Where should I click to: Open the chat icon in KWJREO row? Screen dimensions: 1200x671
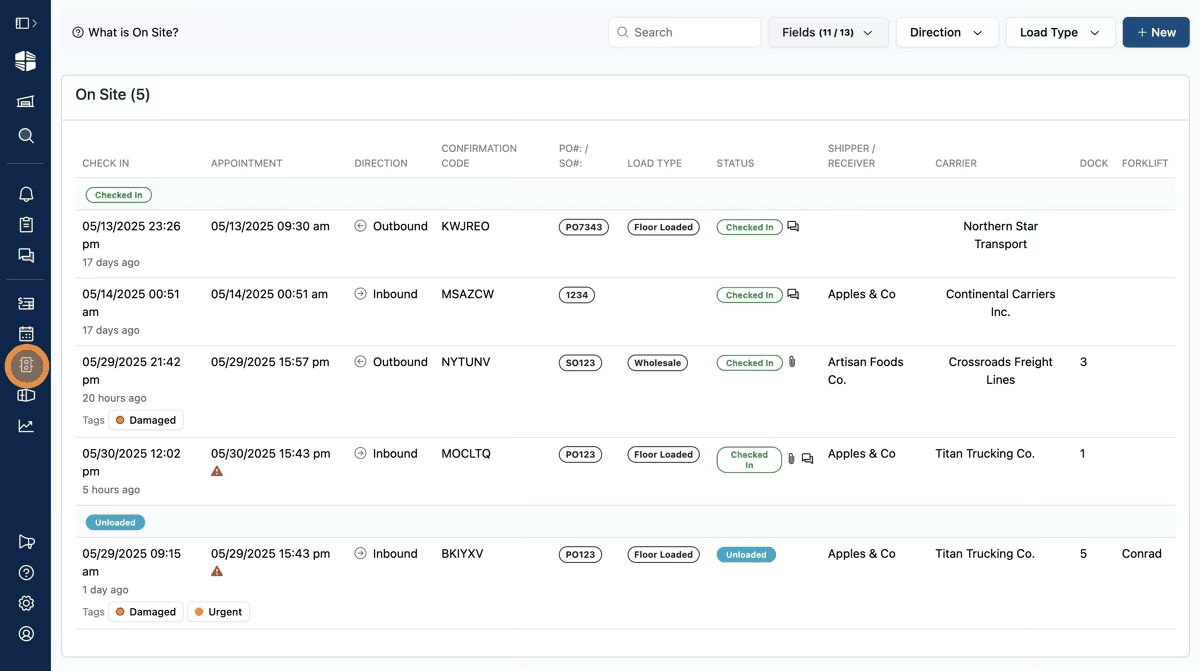point(793,227)
